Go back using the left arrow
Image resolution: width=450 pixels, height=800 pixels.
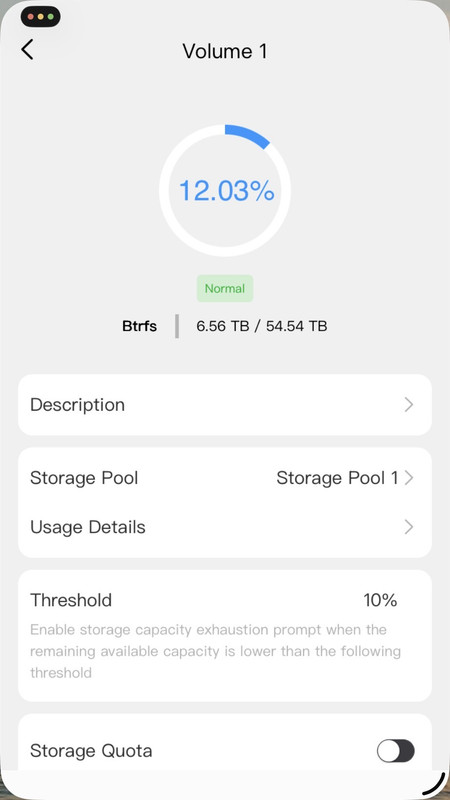[x=28, y=50]
